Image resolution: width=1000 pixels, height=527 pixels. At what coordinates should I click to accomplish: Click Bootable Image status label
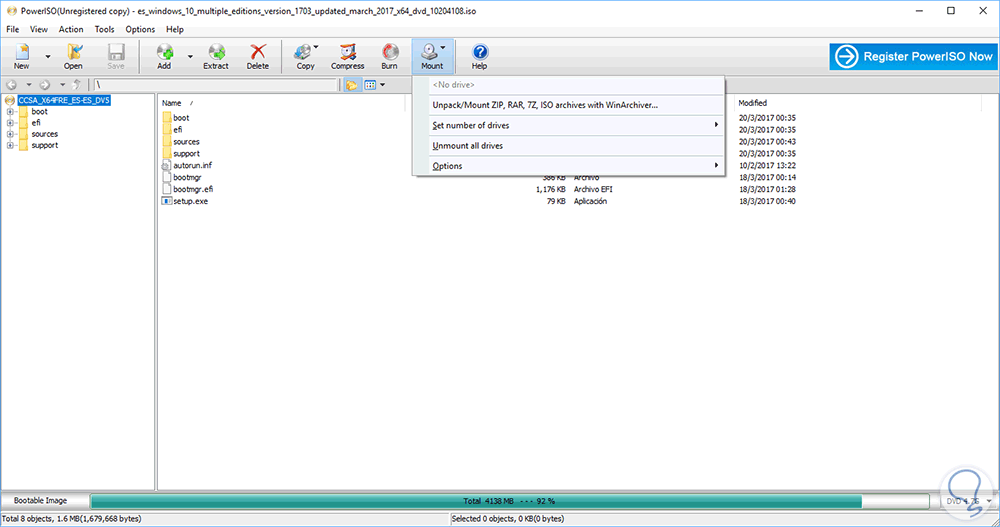tap(40, 501)
